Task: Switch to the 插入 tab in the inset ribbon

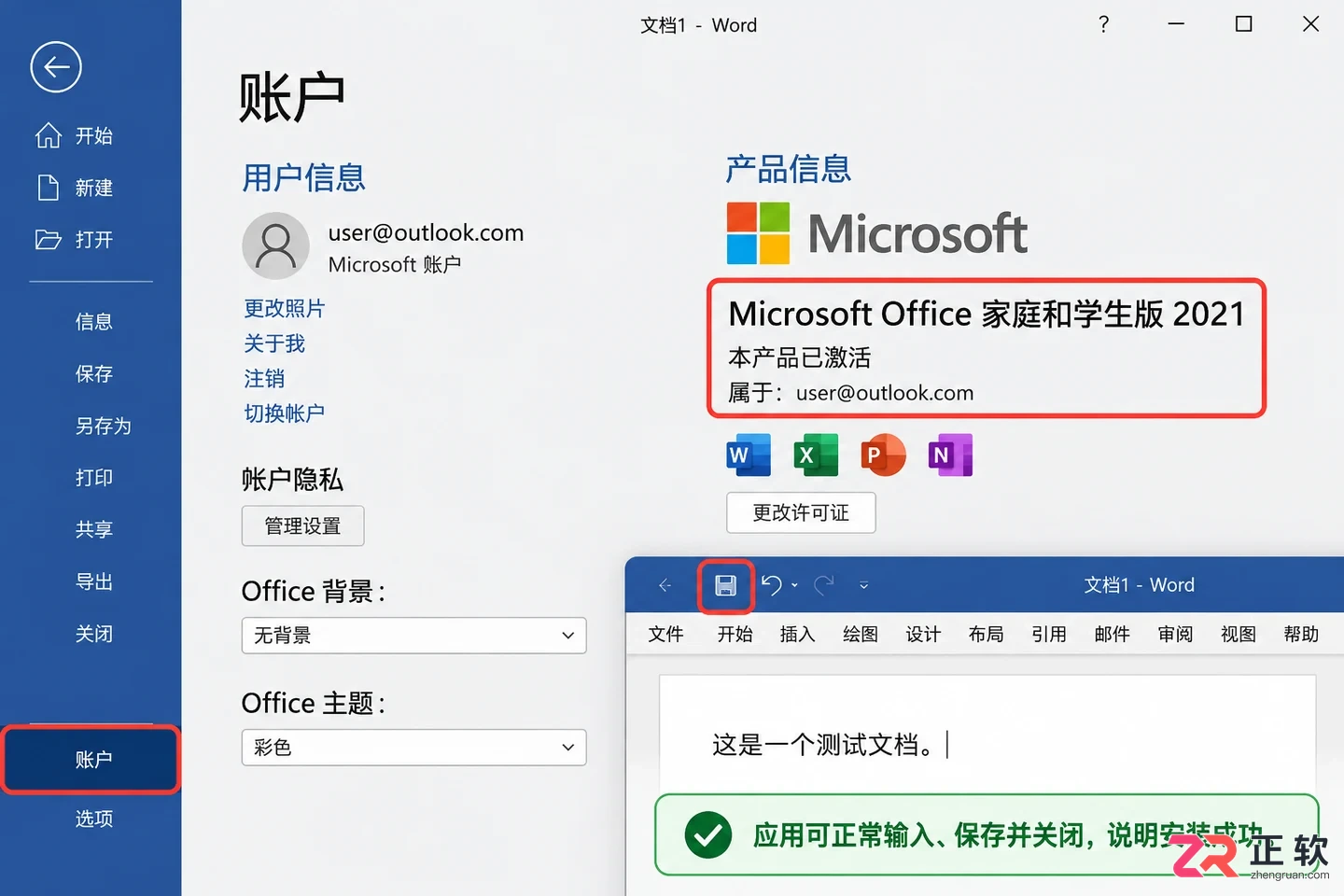Action: tap(798, 635)
